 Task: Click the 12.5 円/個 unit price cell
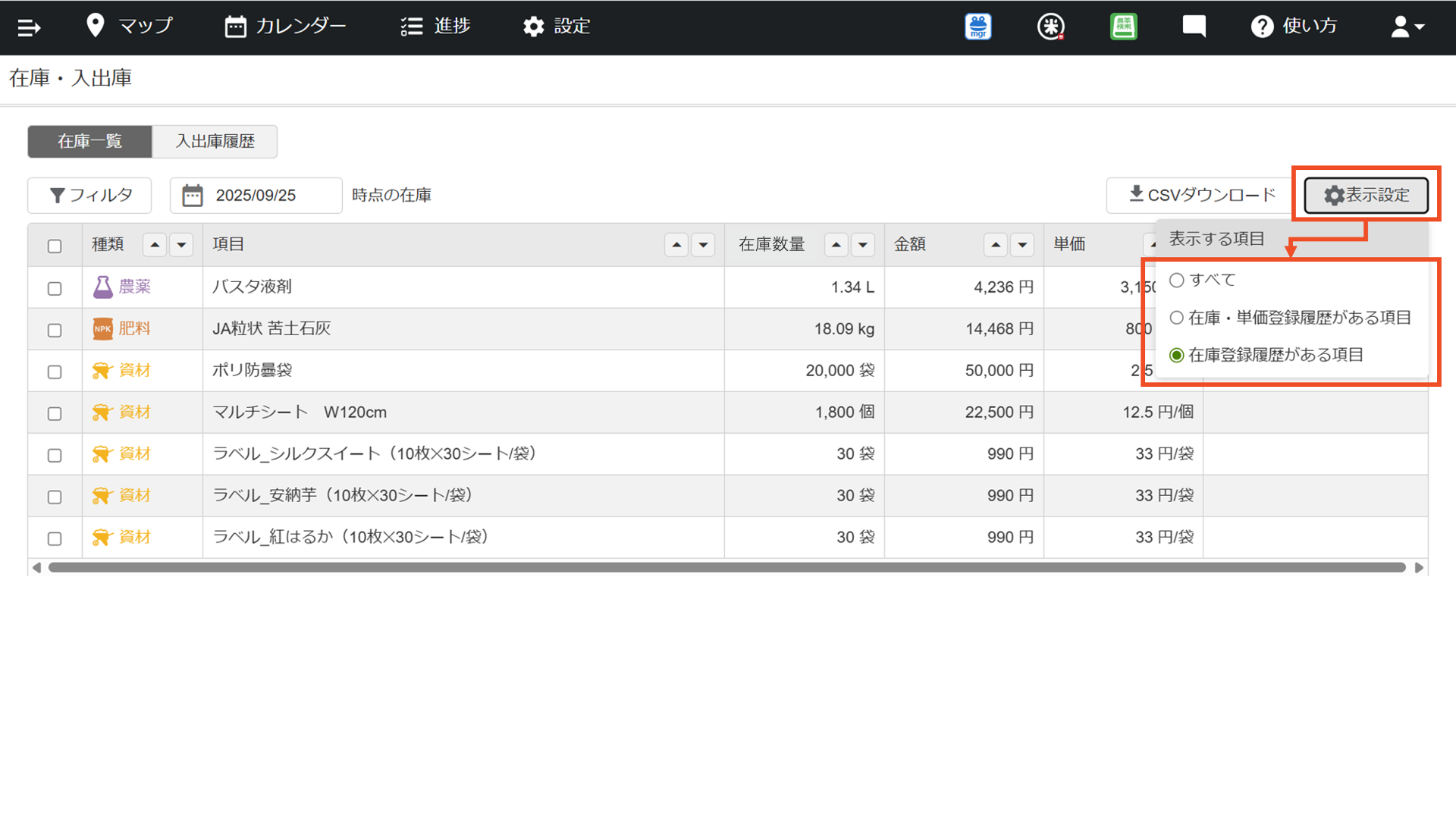click(1123, 413)
